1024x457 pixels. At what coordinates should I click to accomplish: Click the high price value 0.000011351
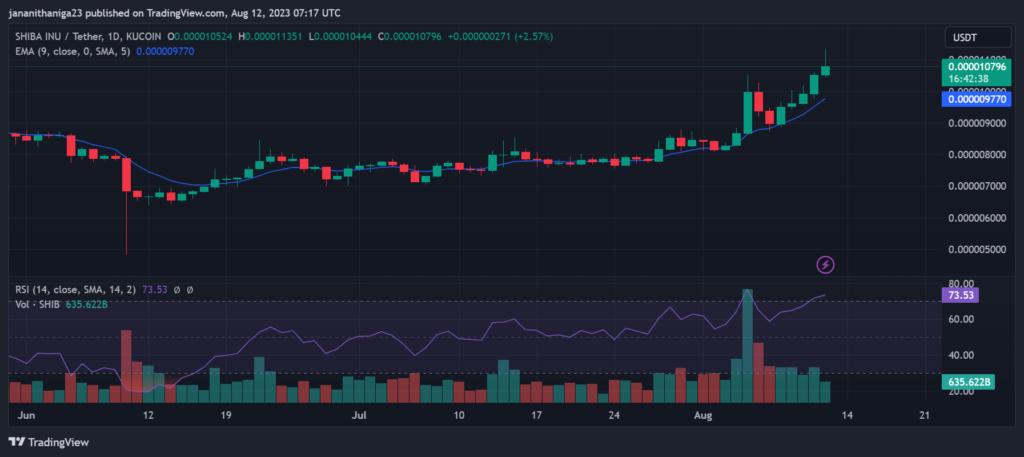click(x=274, y=37)
